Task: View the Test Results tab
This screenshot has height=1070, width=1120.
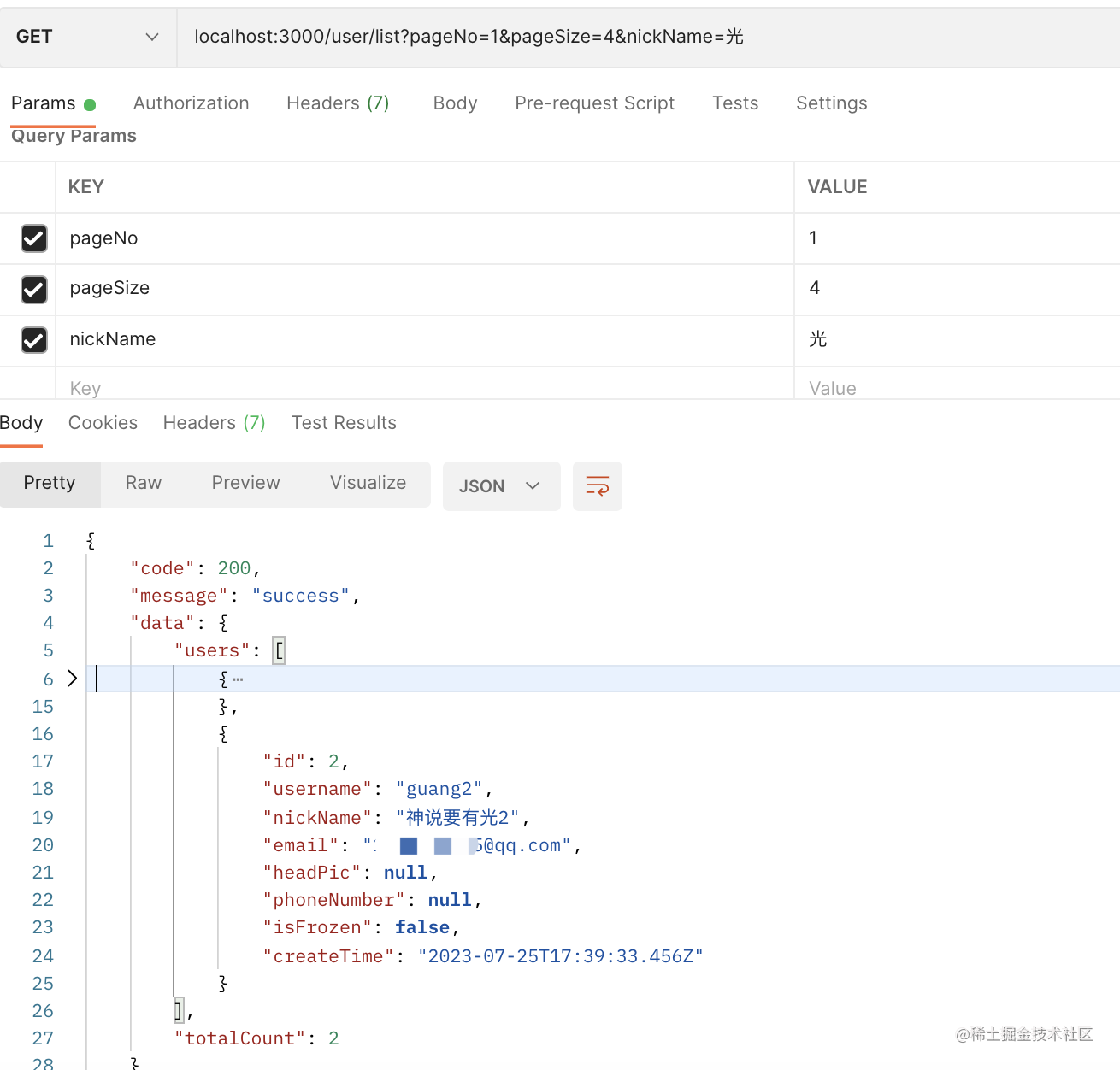Action: tap(344, 423)
